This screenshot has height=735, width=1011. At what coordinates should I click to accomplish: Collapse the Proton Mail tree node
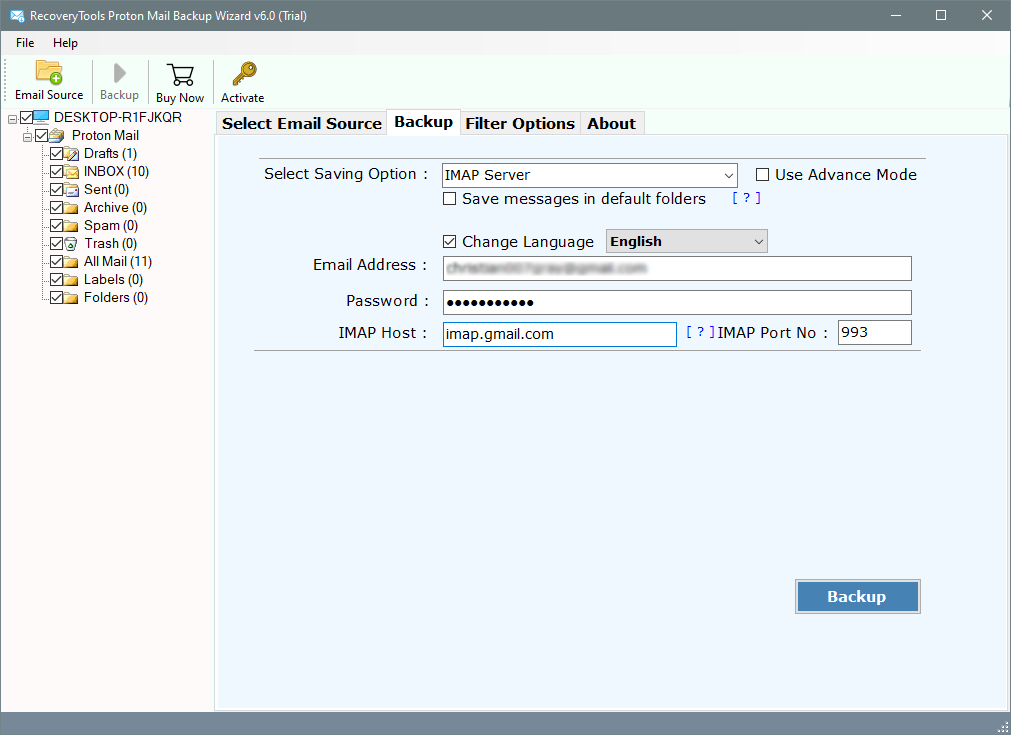point(28,137)
